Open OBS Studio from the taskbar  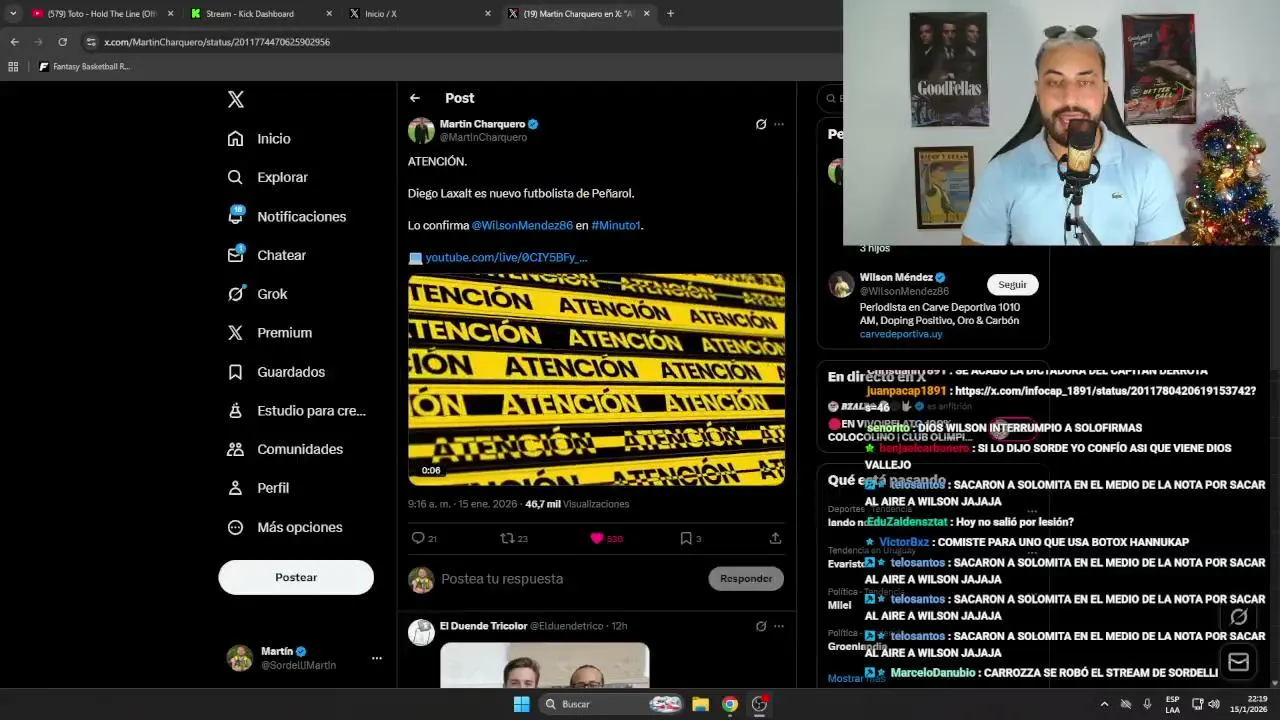(759, 704)
